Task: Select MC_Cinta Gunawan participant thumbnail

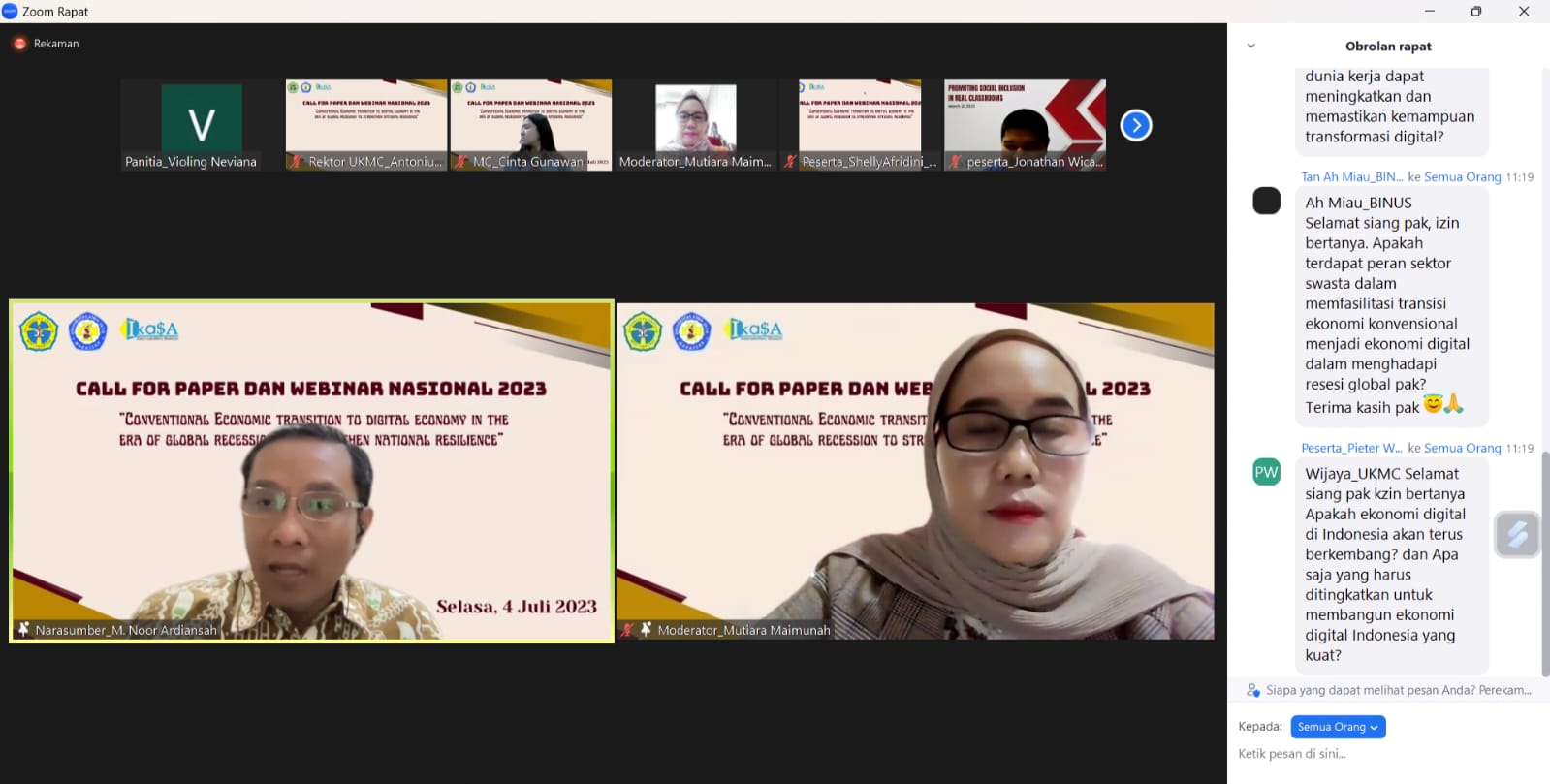Action: pos(531,125)
